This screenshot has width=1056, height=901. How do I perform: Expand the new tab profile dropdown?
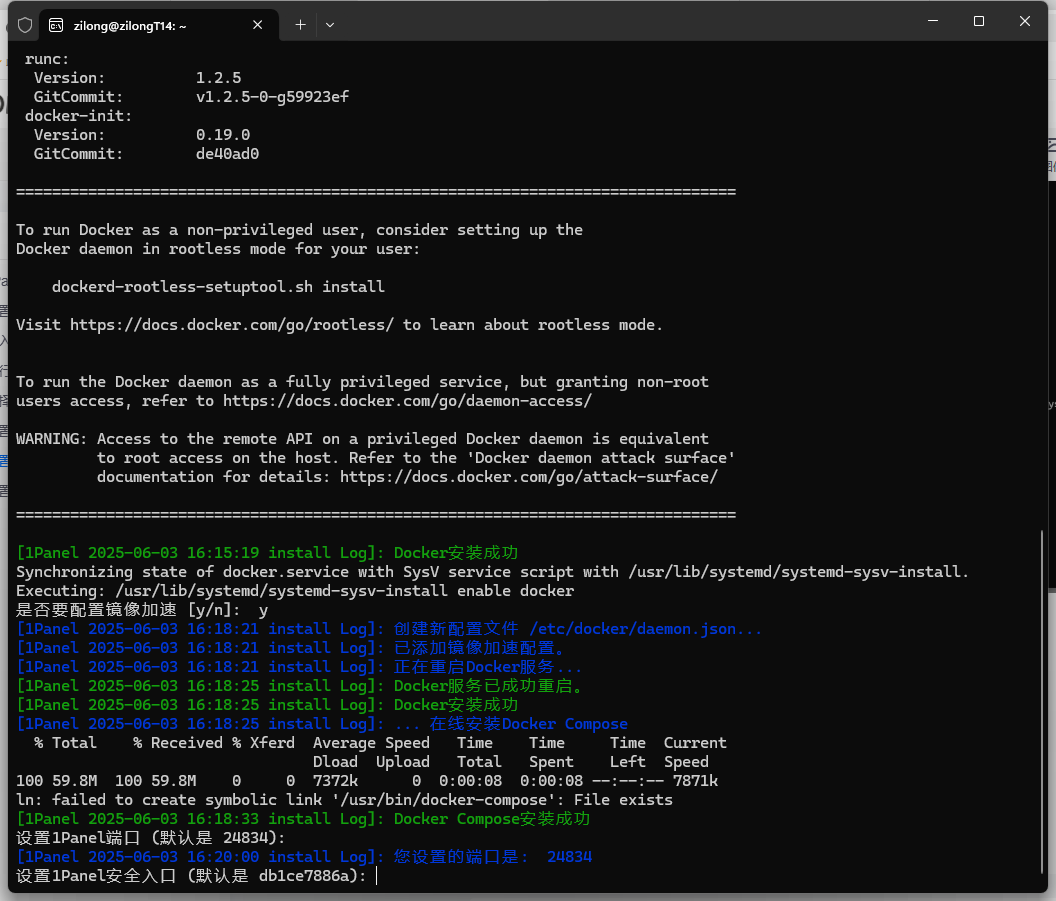[330, 25]
